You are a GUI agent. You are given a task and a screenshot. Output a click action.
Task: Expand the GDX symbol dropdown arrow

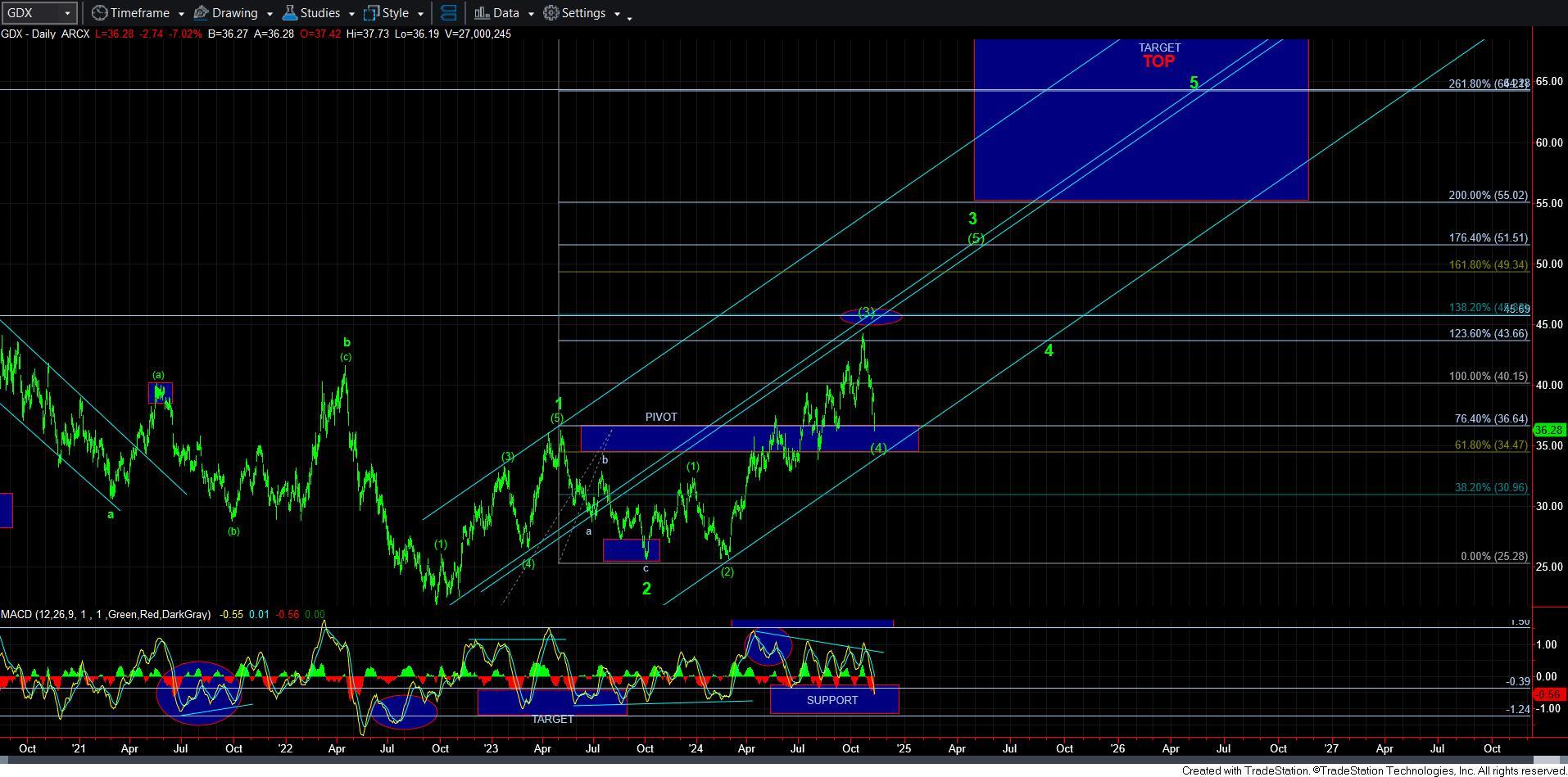[67, 13]
